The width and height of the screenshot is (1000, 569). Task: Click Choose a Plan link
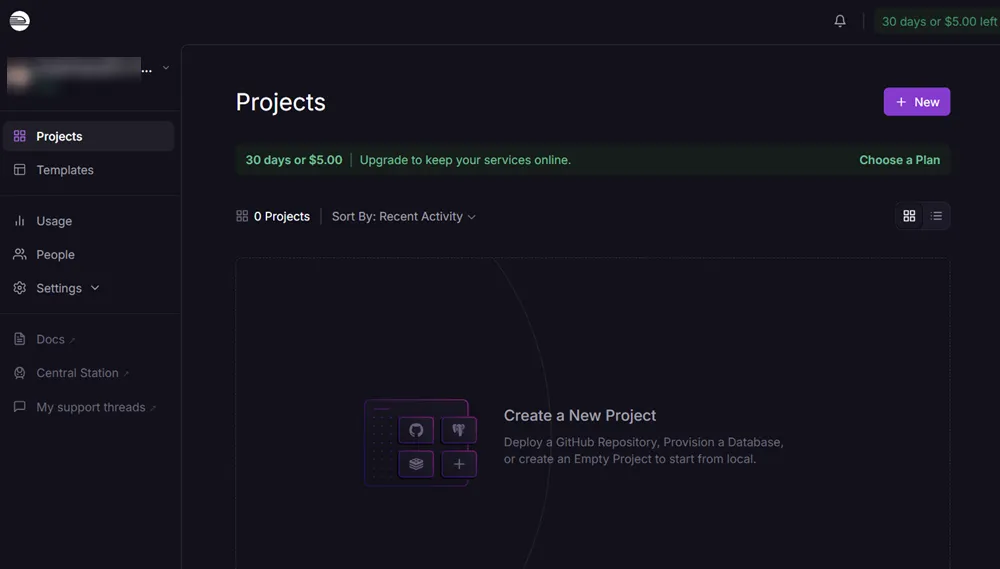point(899,159)
